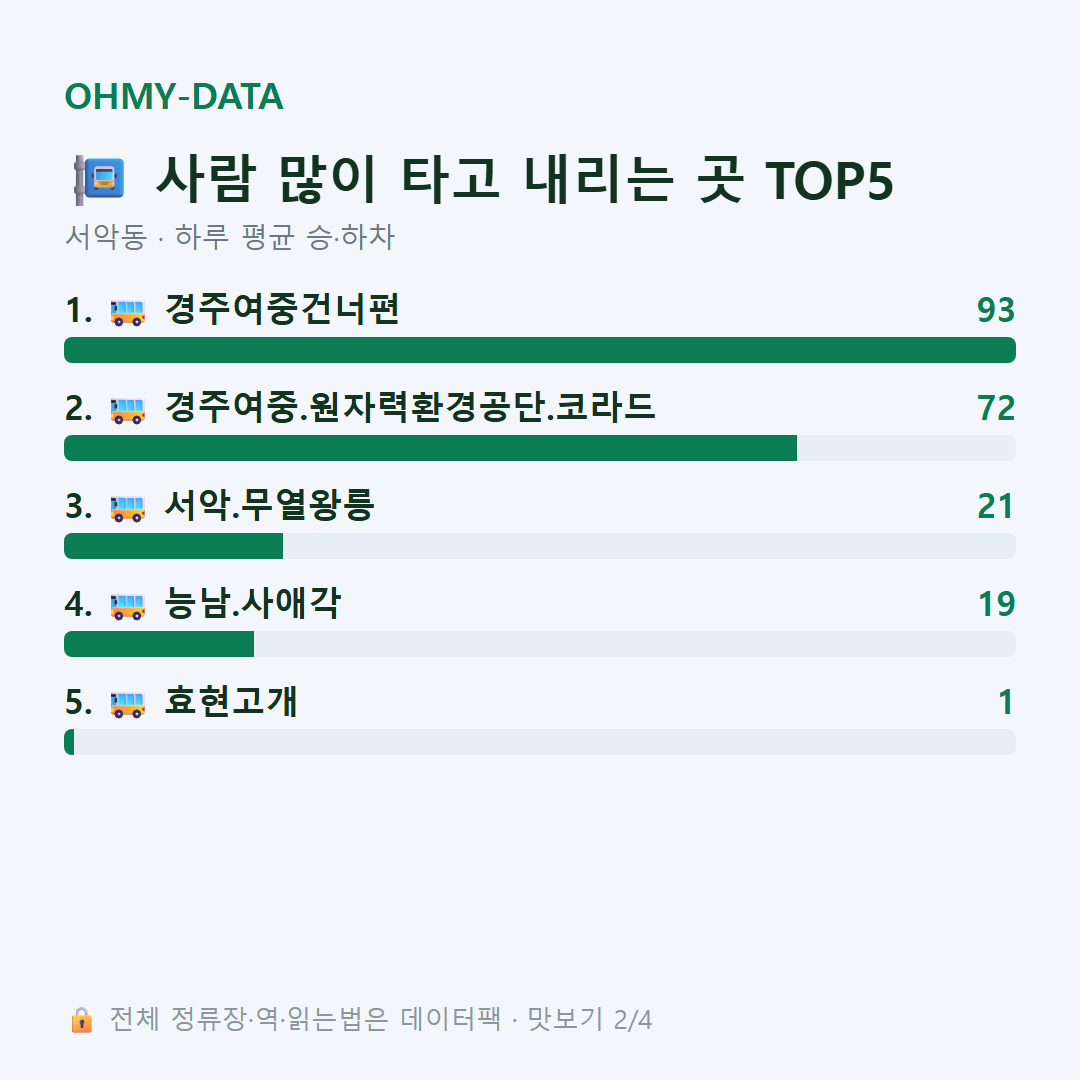Click the progress bar under 서악.무열왕릉

coord(540,546)
